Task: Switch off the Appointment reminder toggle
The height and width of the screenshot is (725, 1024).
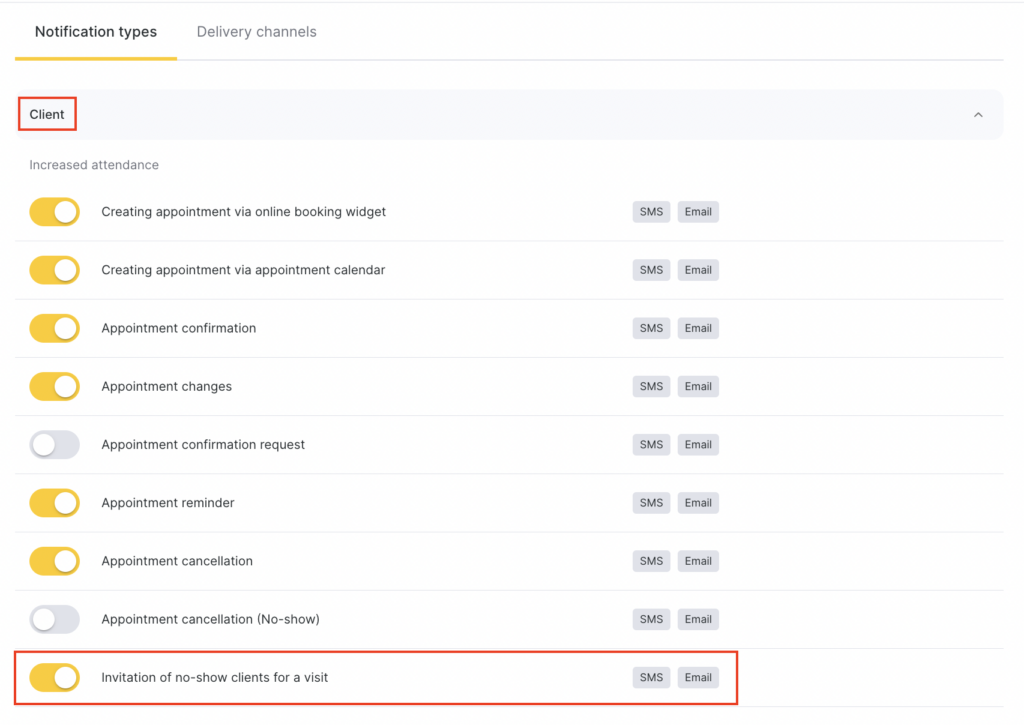Action: 55,503
